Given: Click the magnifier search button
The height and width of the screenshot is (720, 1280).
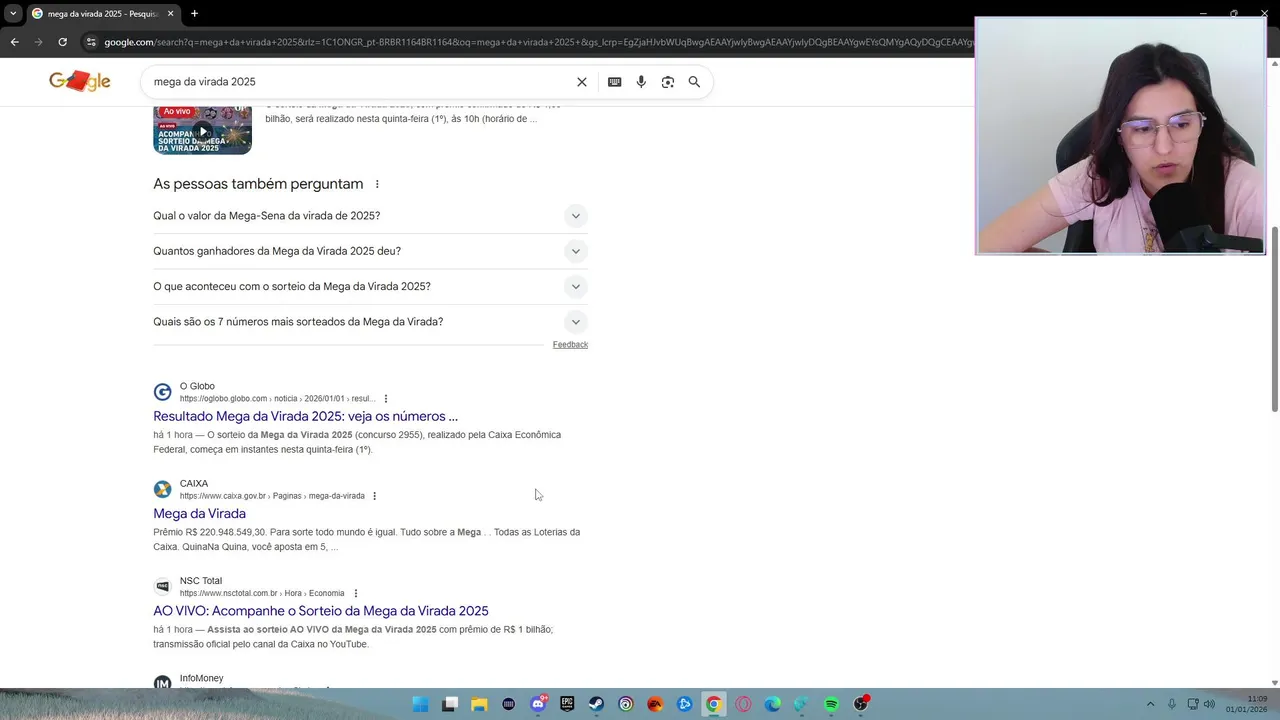Looking at the screenshot, I should 694,82.
